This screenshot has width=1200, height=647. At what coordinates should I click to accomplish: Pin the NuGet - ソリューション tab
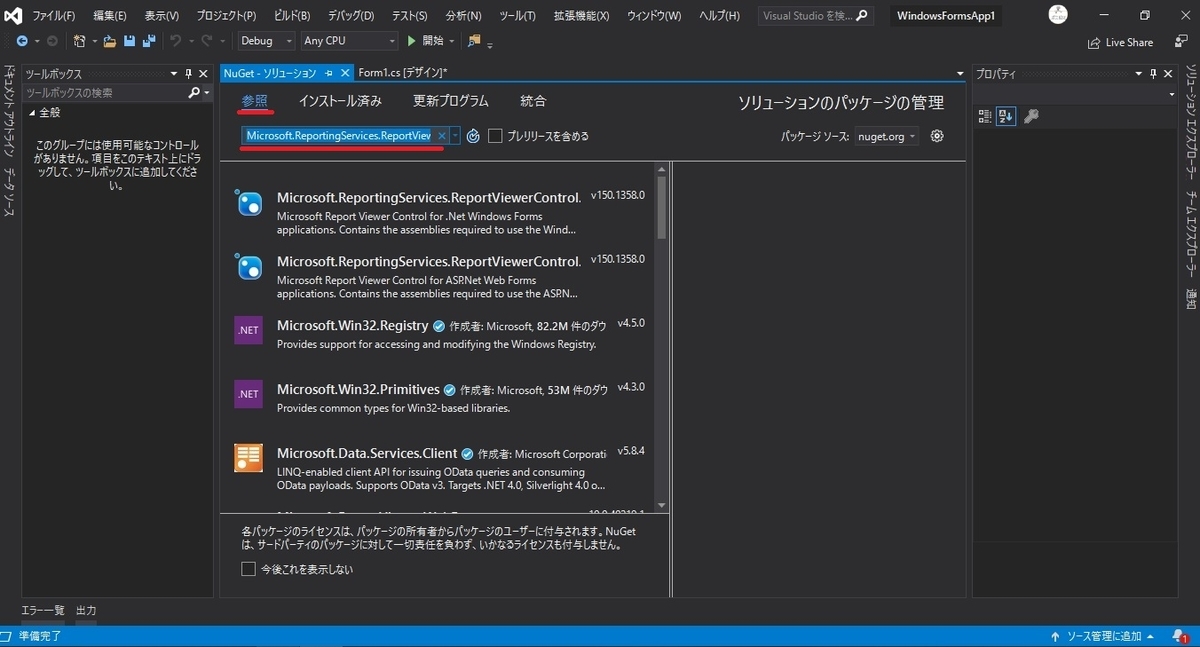(329, 73)
